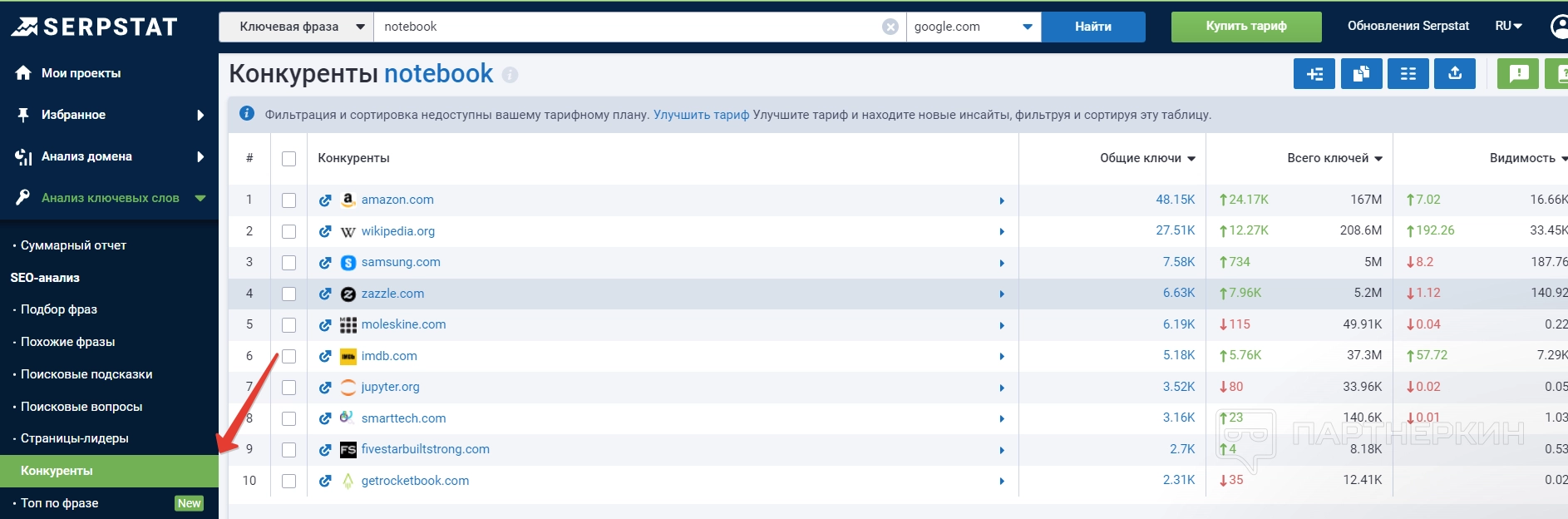
Task: Check the getrocketbook.com row checkbox
Action: (x=288, y=481)
